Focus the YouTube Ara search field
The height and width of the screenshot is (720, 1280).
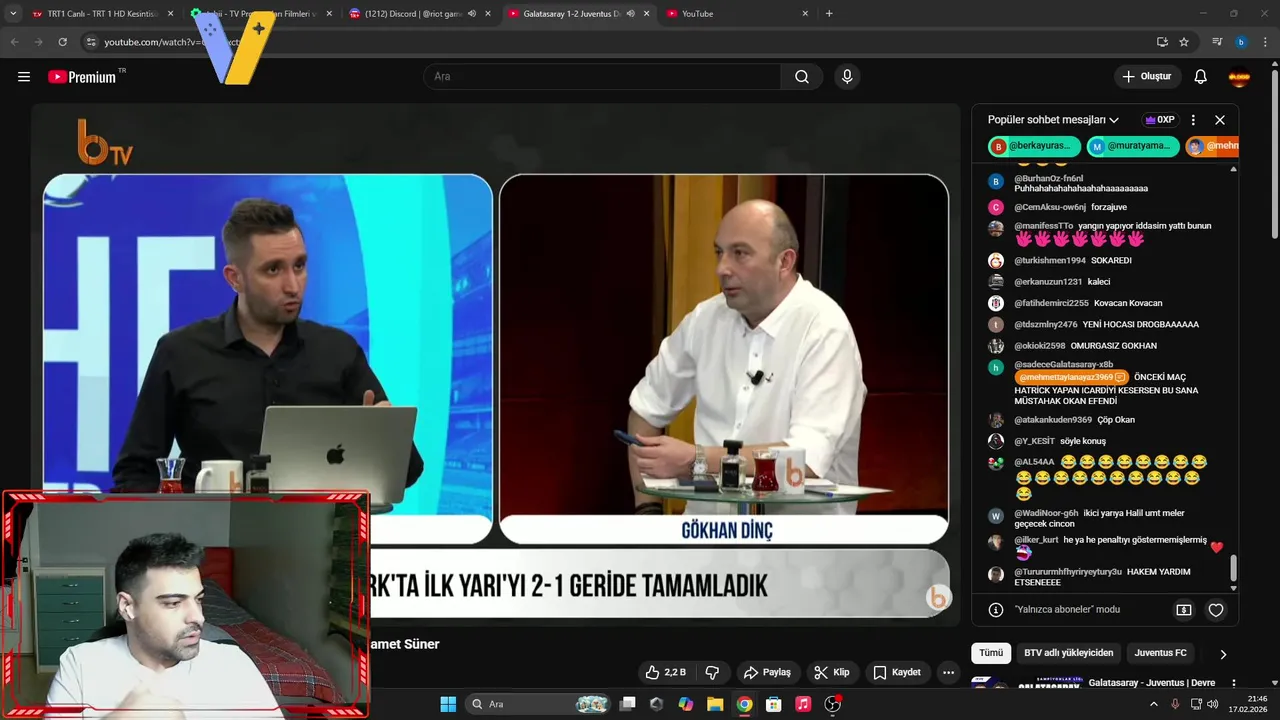click(602, 77)
